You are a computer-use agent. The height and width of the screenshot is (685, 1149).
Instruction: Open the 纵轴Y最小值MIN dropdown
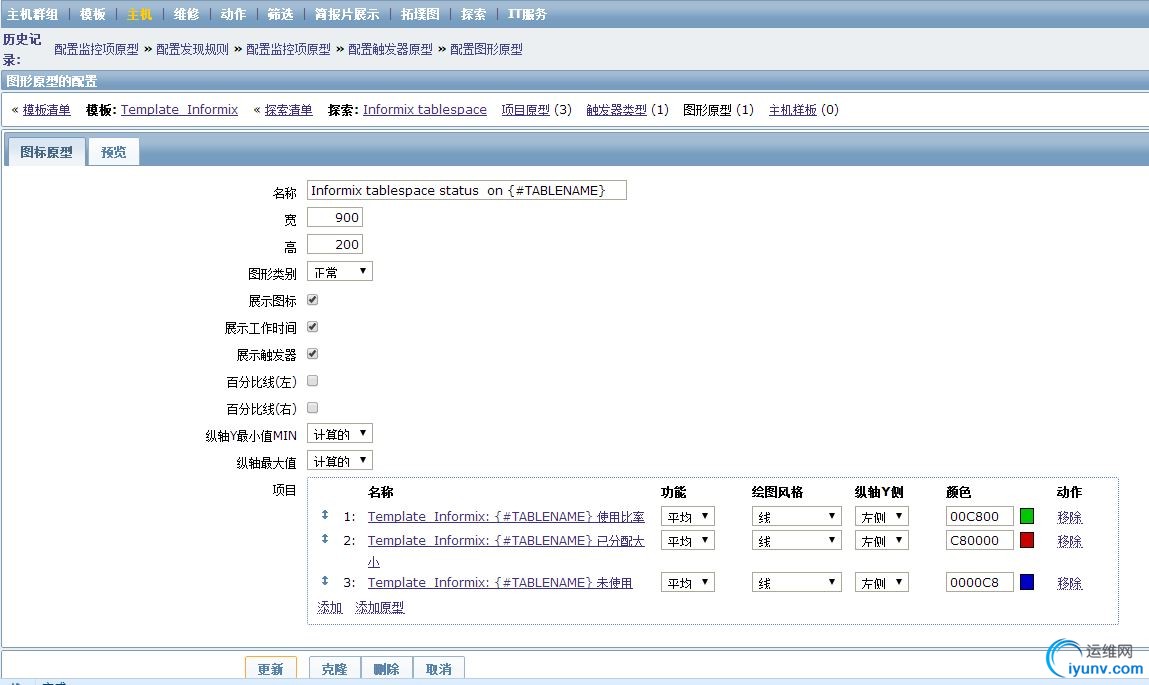click(340, 434)
